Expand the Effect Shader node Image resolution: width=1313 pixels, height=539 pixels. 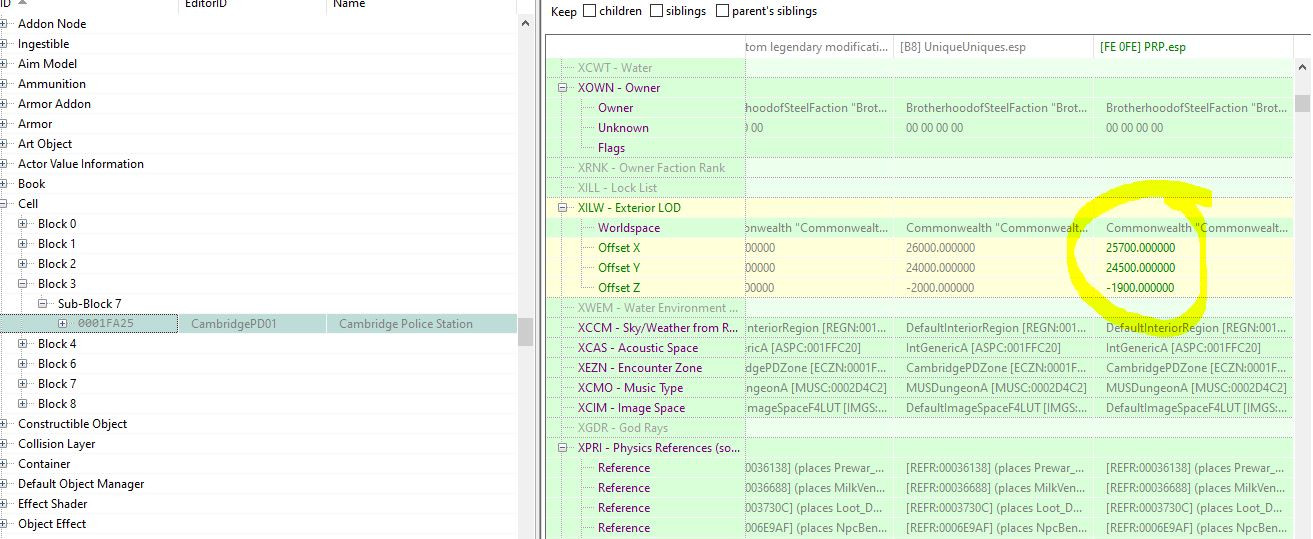[x=4, y=504]
